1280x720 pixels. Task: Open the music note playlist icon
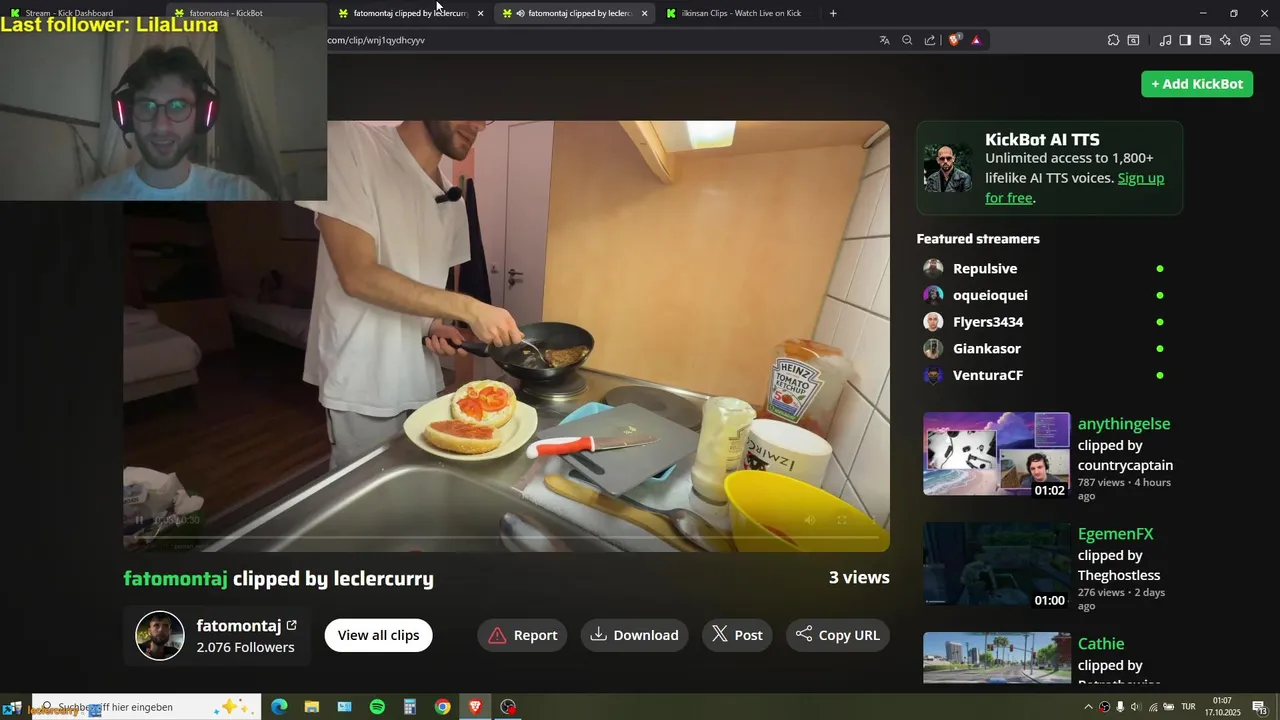click(x=1165, y=40)
